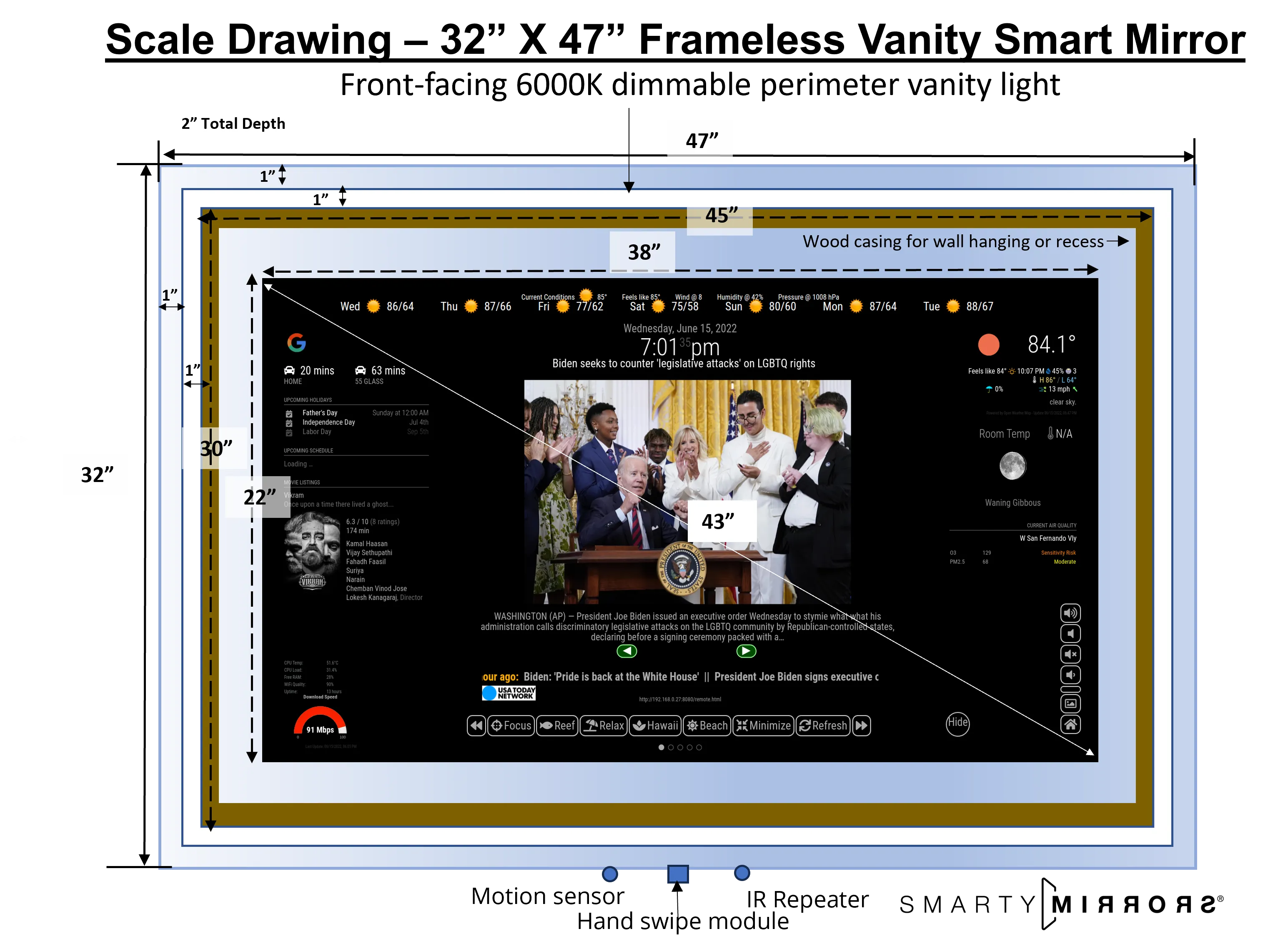
Task: Click the '6.3 / 10 (8 ratings)' text
Action: coord(373,522)
